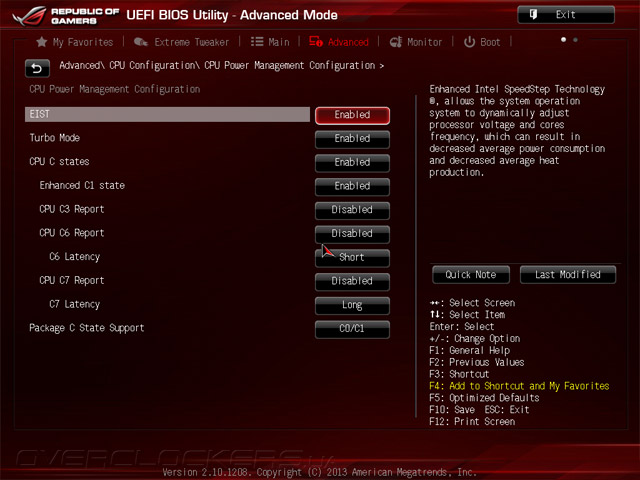Viewport: 640px width, 480px height.
Task: Click the Monitor tab icon
Action: [x=396, y=42]
